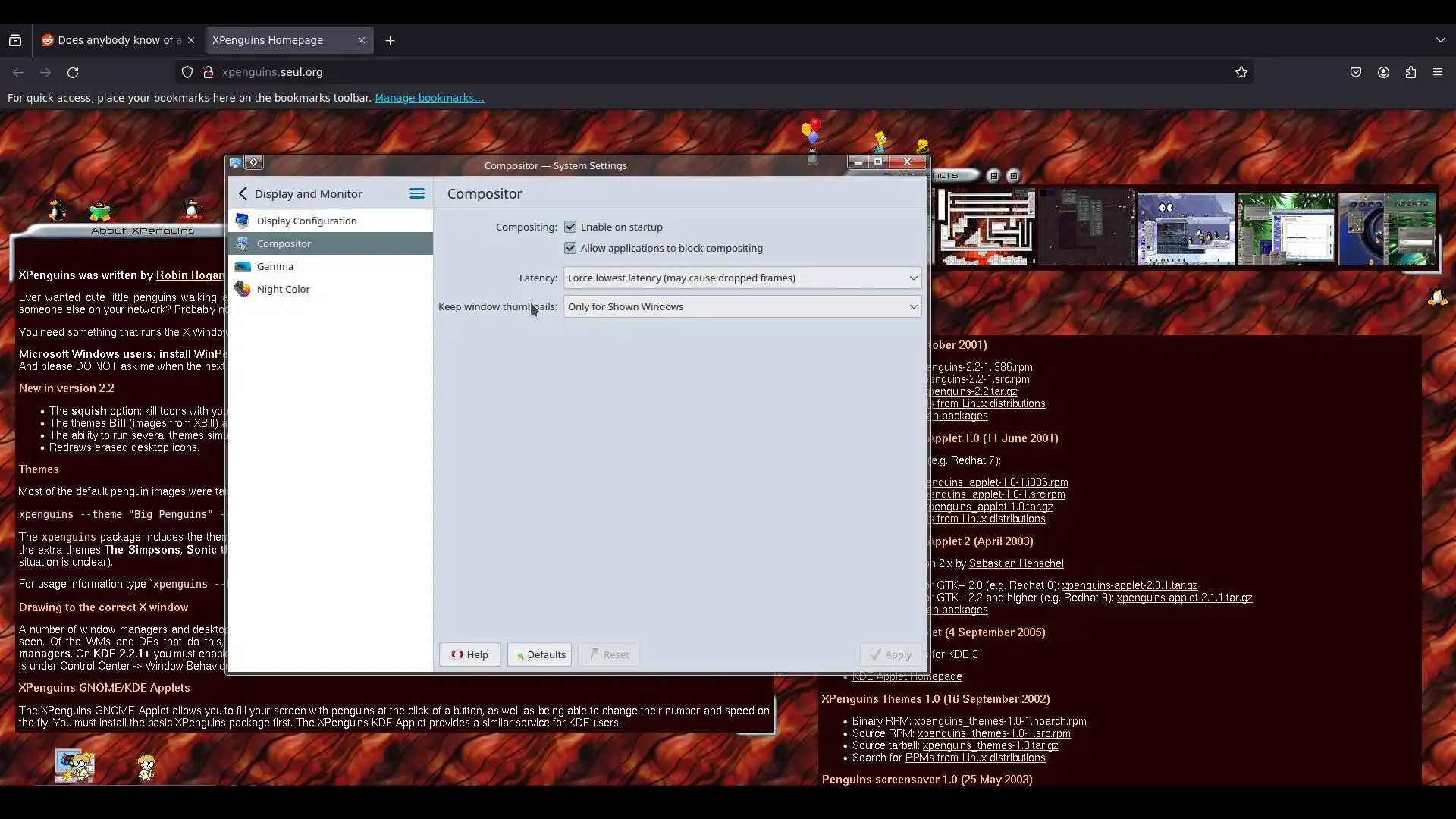The image size is (1456, 819).
Task: Click the Firefox reload page icon
Action: [73, 73]
